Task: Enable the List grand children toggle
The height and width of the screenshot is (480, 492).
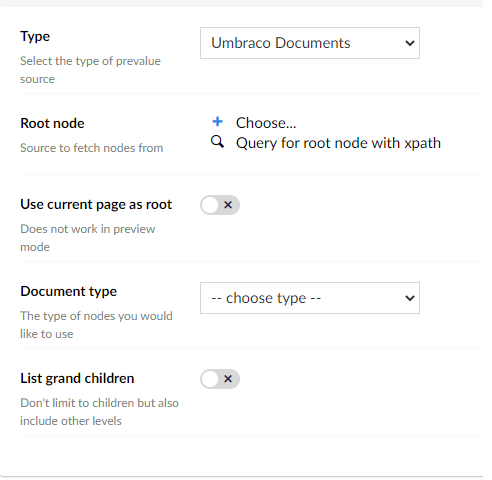Action: [220, 379]
